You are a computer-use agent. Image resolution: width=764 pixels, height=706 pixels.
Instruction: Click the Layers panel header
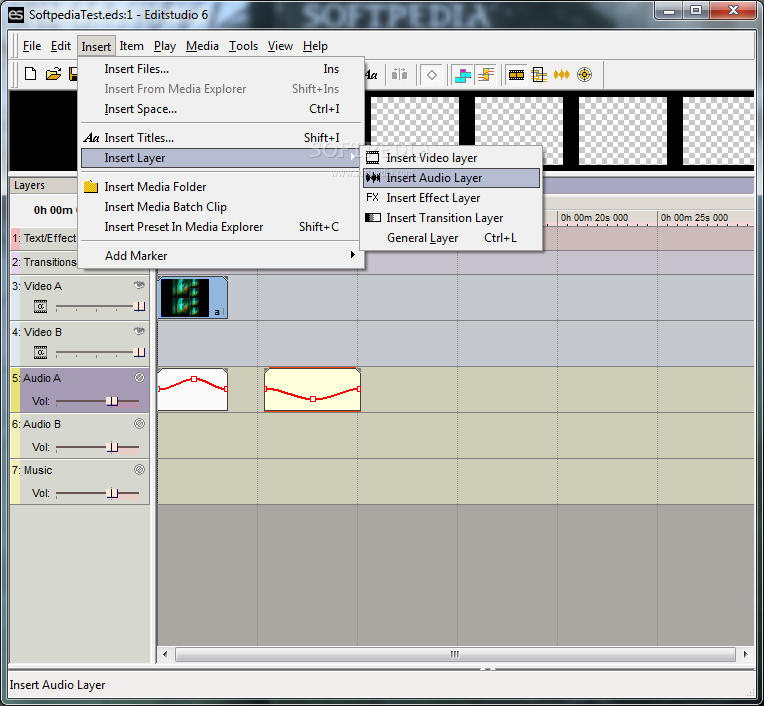click(44, 185)
